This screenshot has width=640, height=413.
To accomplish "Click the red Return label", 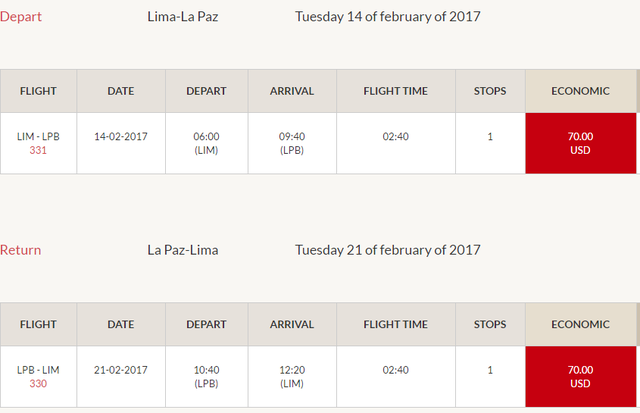I will coord(20,250).
